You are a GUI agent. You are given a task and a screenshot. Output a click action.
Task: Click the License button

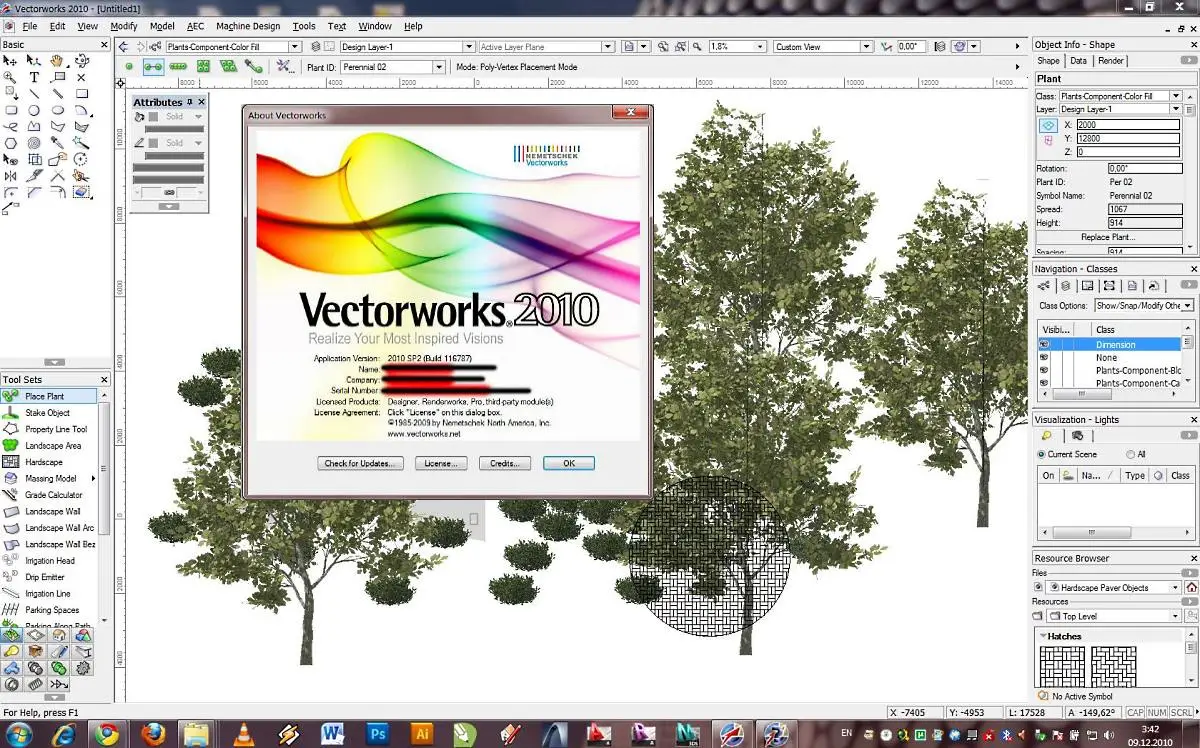pos(441,463)
